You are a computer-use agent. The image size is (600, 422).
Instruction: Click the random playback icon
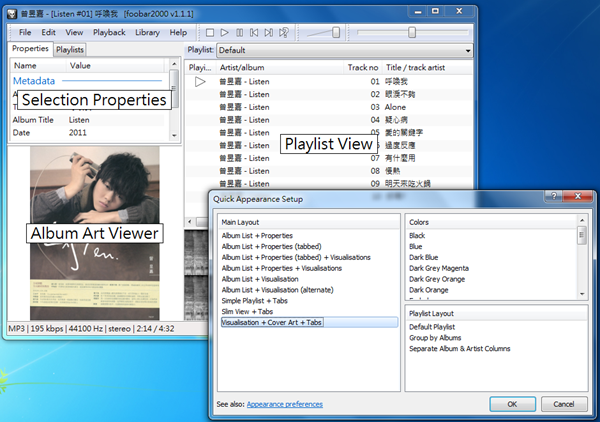(285, 33)
